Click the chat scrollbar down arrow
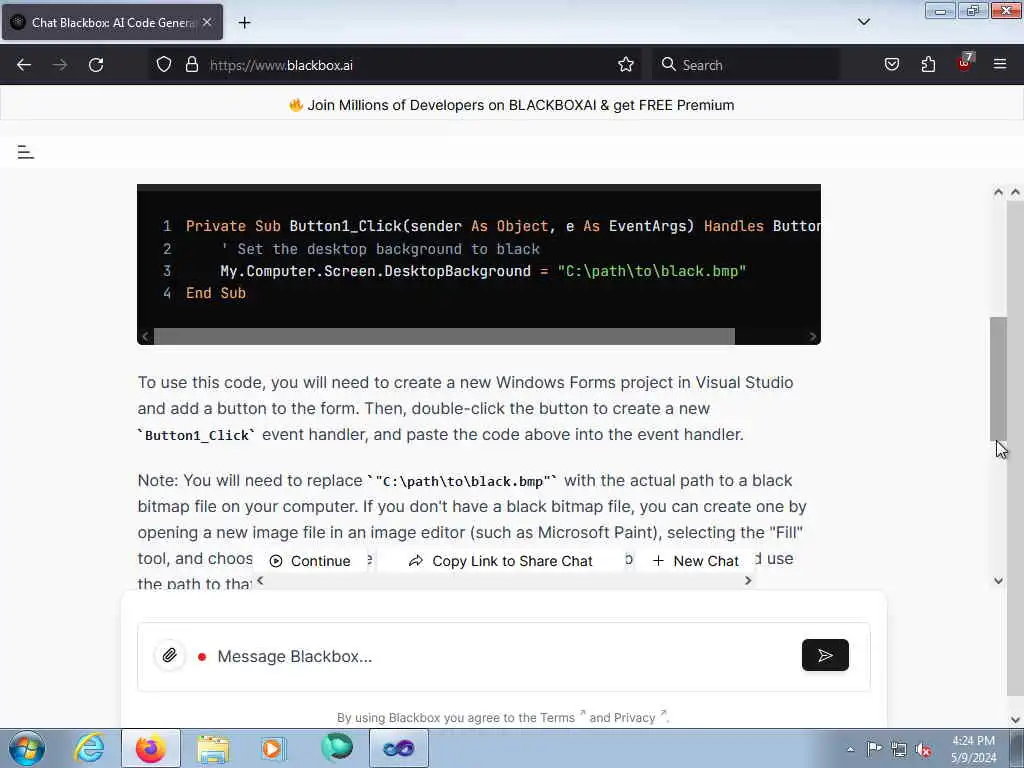The height and width of the screenshot is (768, 1024). (x=998, y=581)
